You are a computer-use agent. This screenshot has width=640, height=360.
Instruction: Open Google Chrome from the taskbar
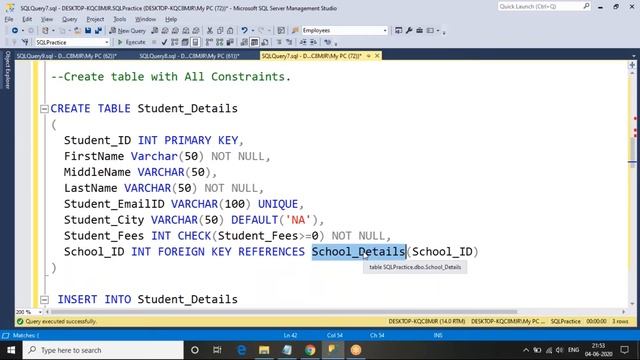(310, 350)
